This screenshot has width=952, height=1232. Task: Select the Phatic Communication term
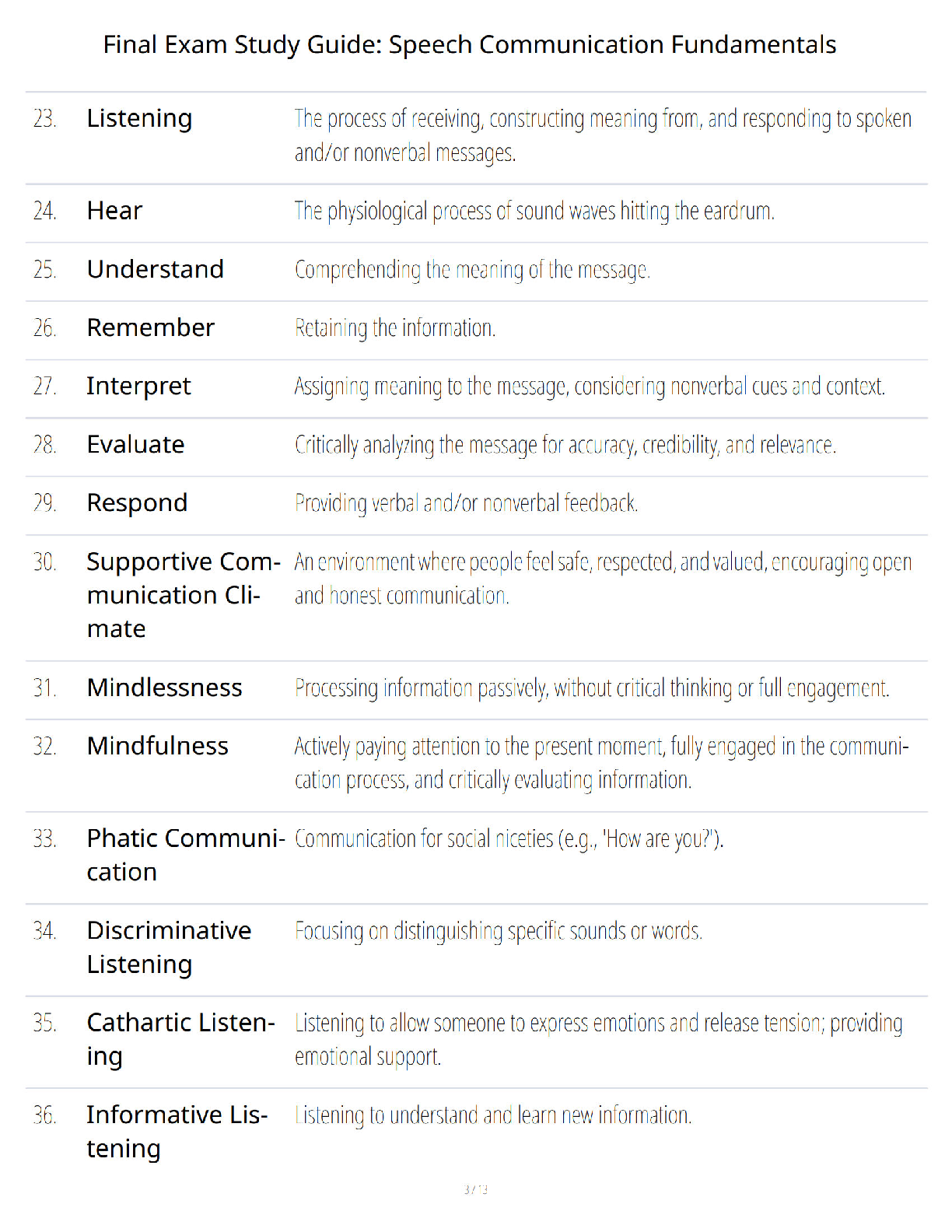pos(186,855)
